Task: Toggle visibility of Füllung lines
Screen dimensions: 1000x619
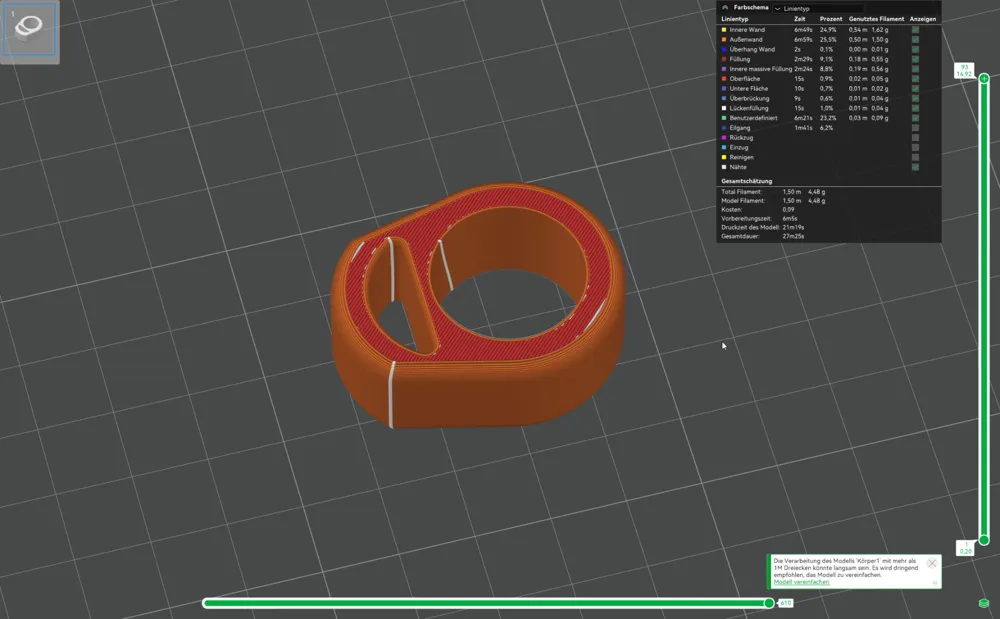Action: (x=915, y=59)
